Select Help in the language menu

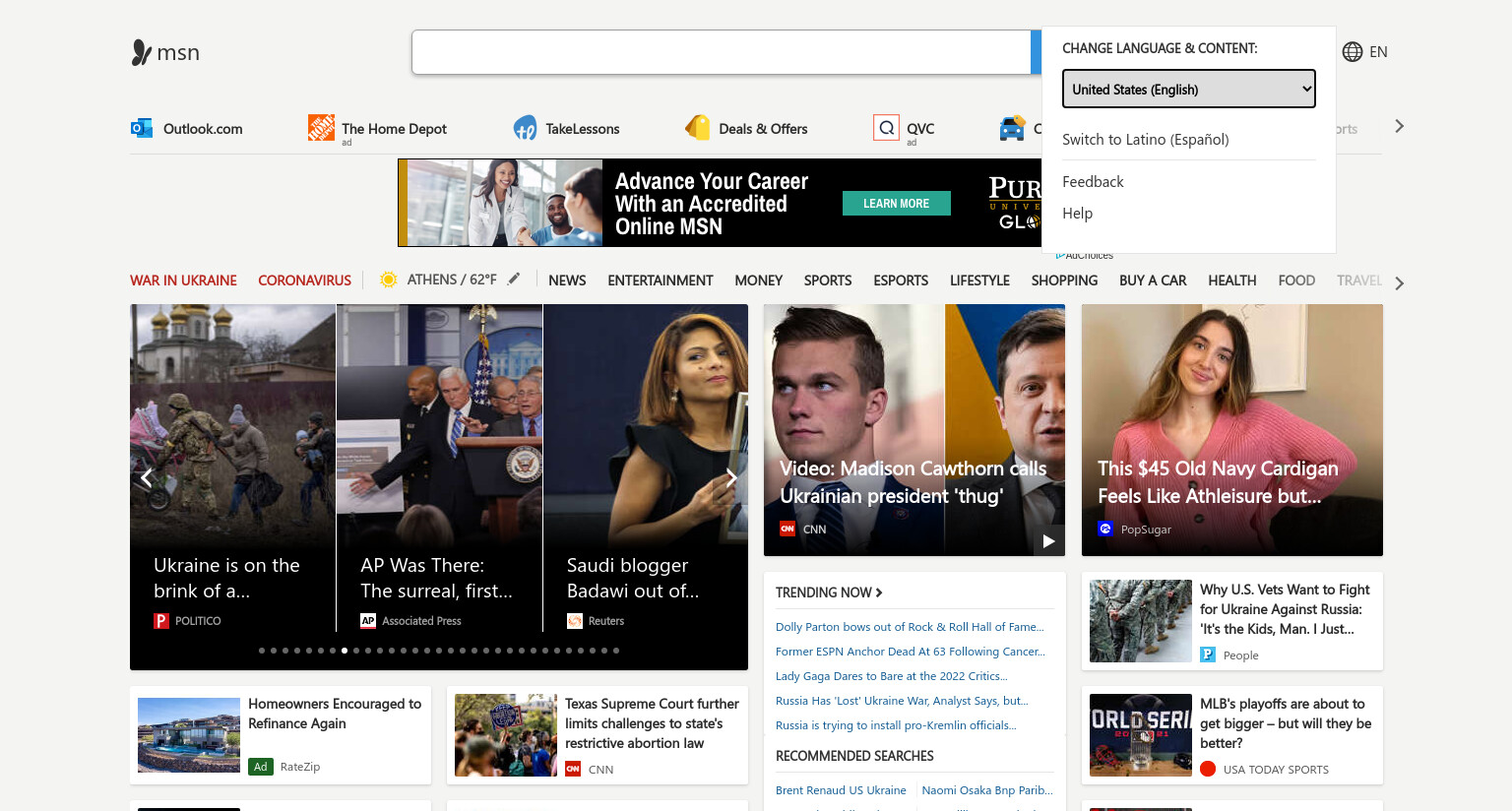coord(1077,214)
